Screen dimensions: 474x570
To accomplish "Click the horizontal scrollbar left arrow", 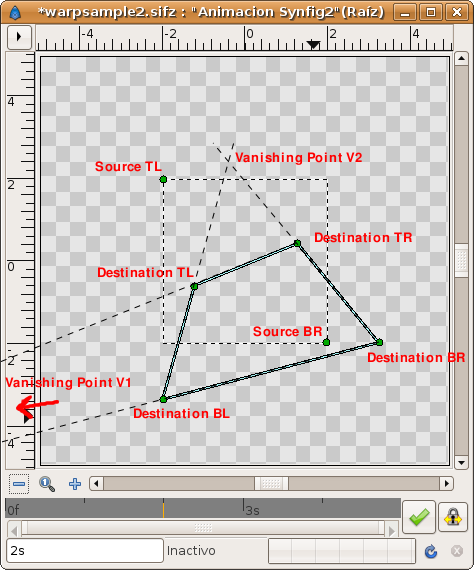I will tap(96, 483).
